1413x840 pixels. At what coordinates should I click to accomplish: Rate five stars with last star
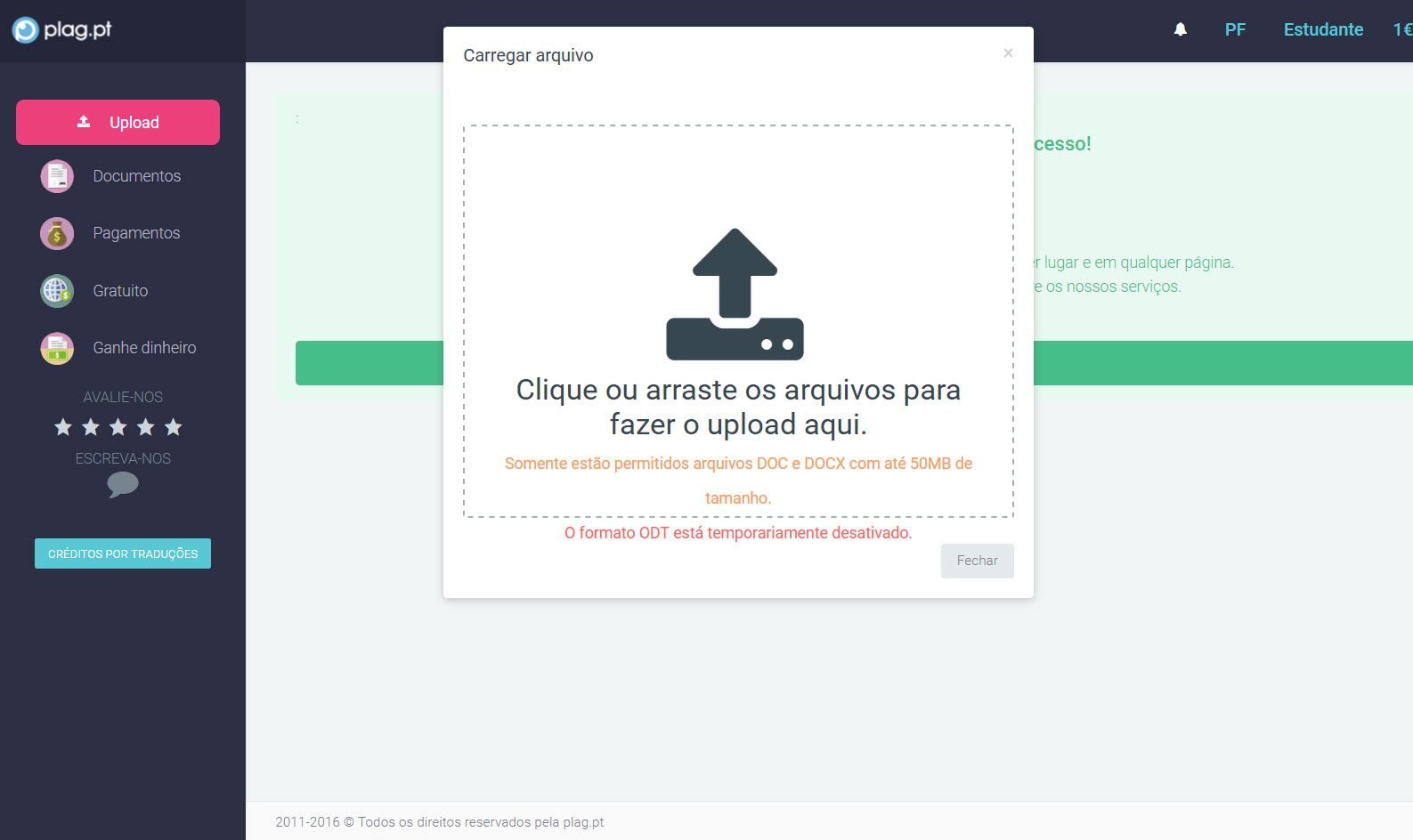tap(174, 427)
